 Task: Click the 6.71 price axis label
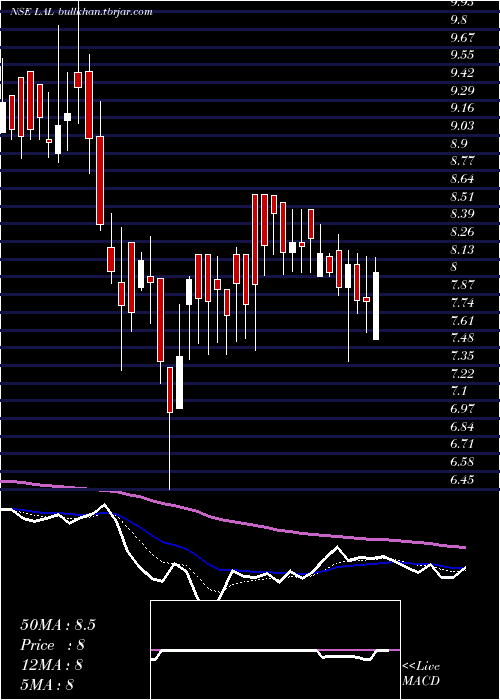462,444
